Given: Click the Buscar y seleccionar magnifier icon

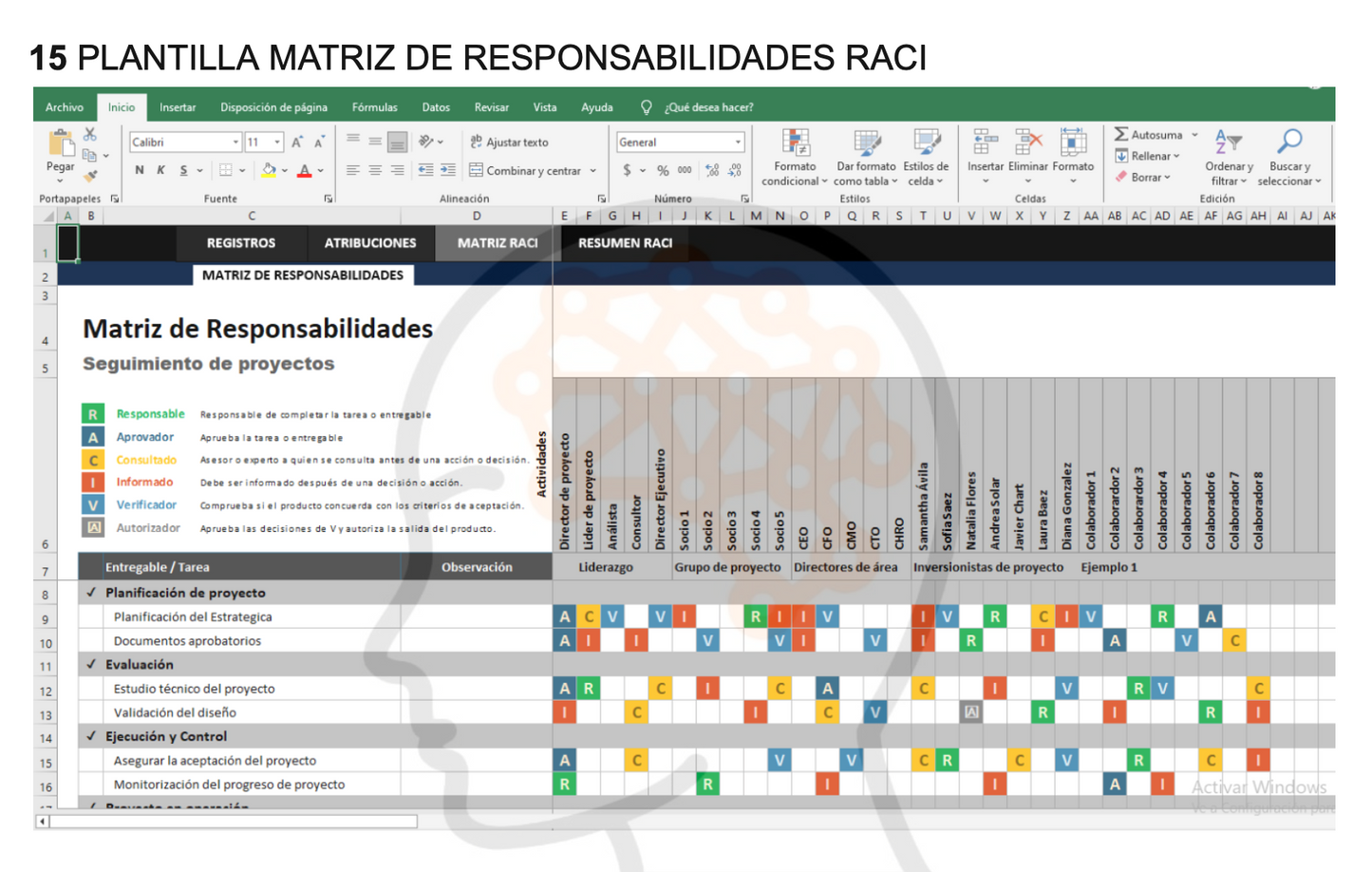Looking at the screenshot, I should pyautogui.click(x=1289, y=142).
